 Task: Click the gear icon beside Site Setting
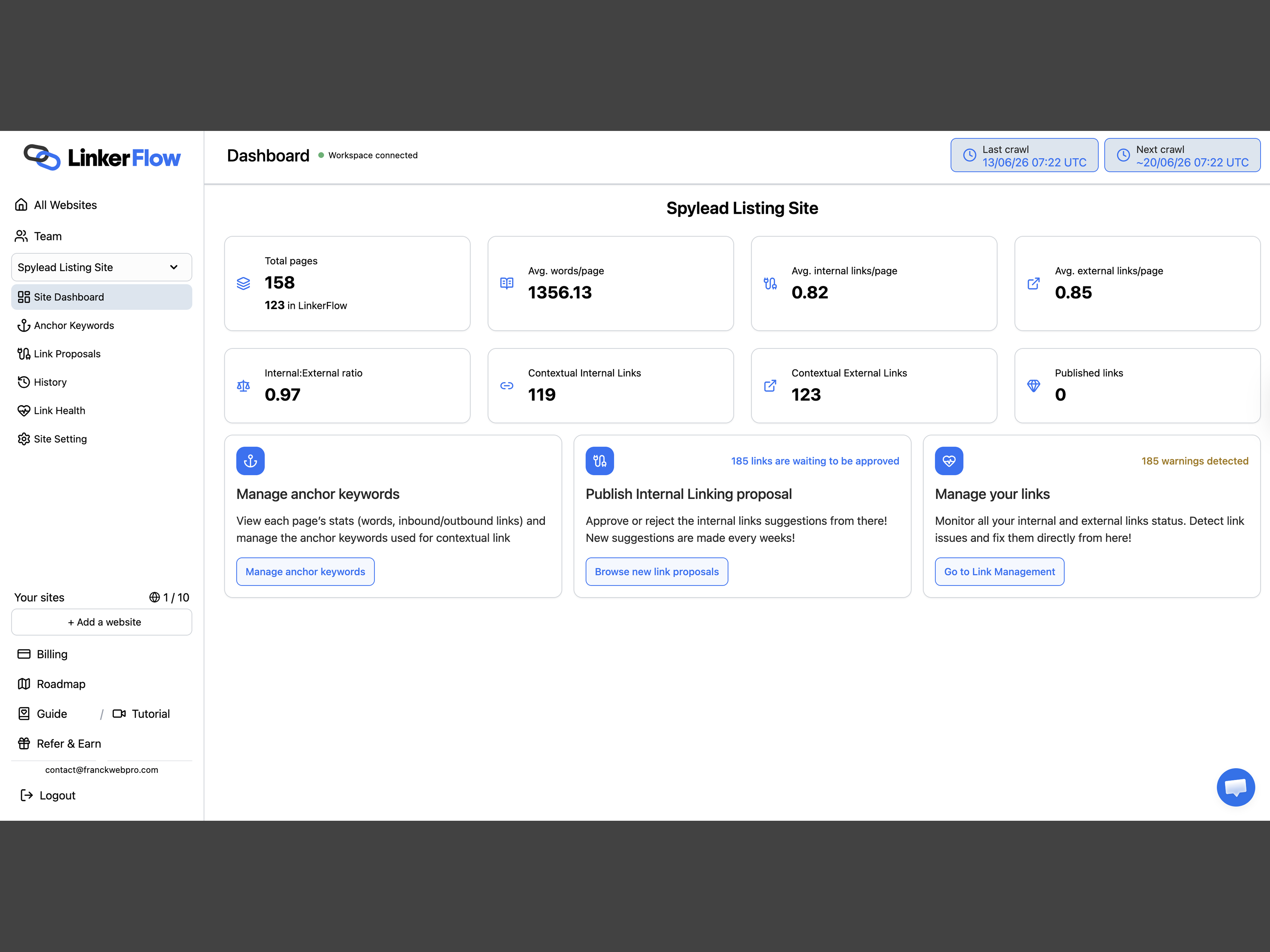[24, 439]
